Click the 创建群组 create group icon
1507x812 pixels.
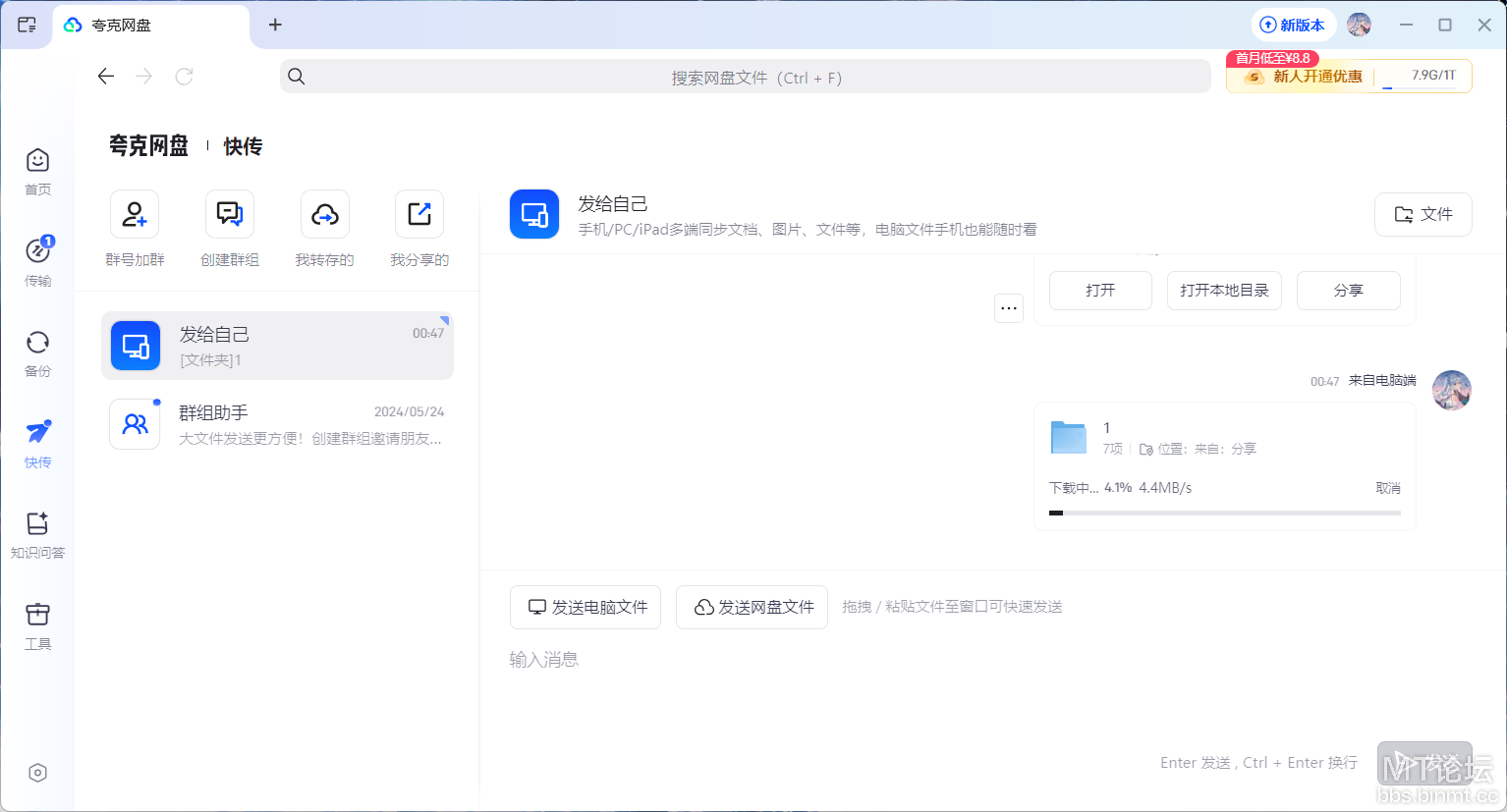coord(230,215)
